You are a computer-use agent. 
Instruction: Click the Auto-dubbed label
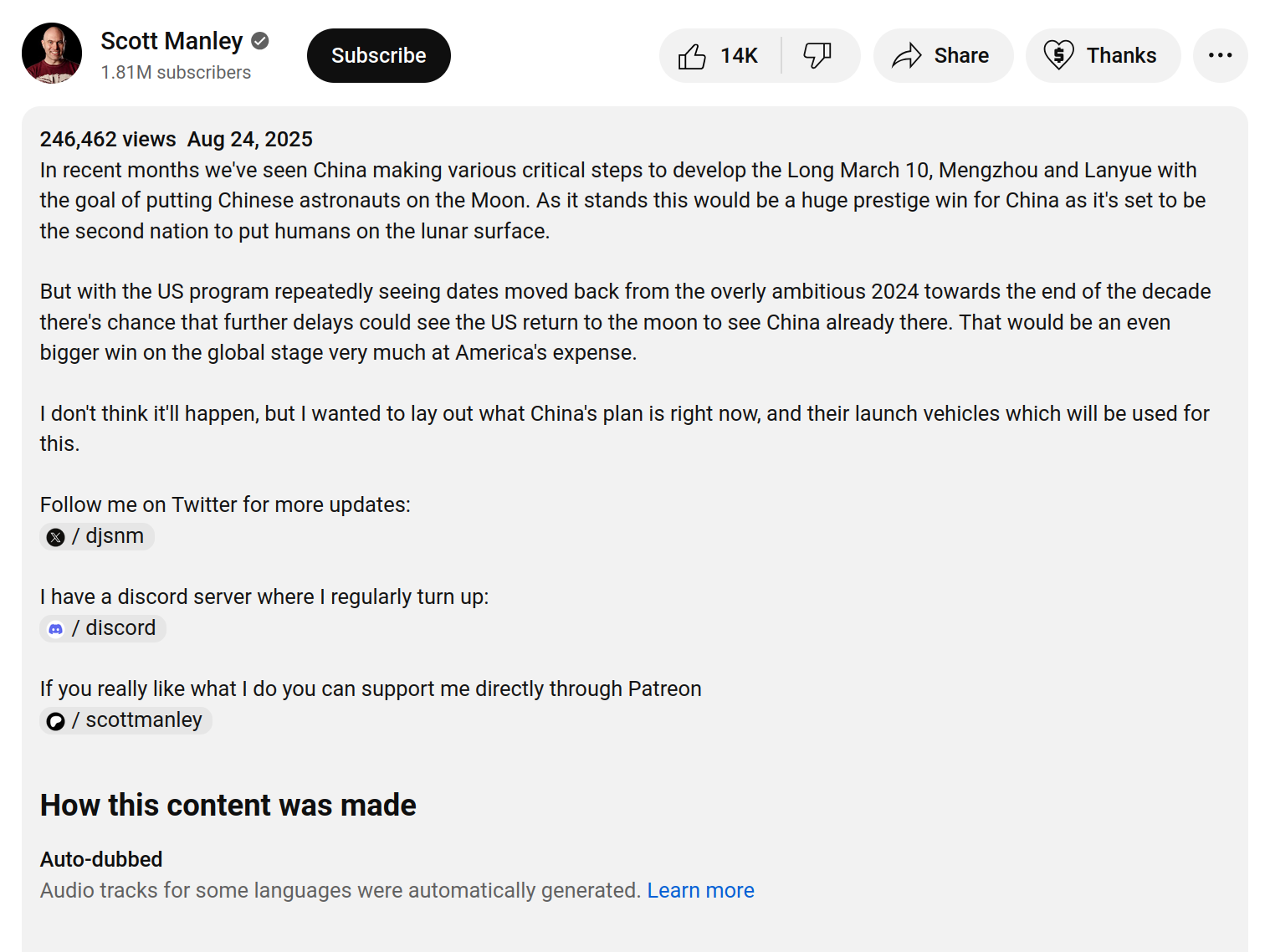pos(101,859)
